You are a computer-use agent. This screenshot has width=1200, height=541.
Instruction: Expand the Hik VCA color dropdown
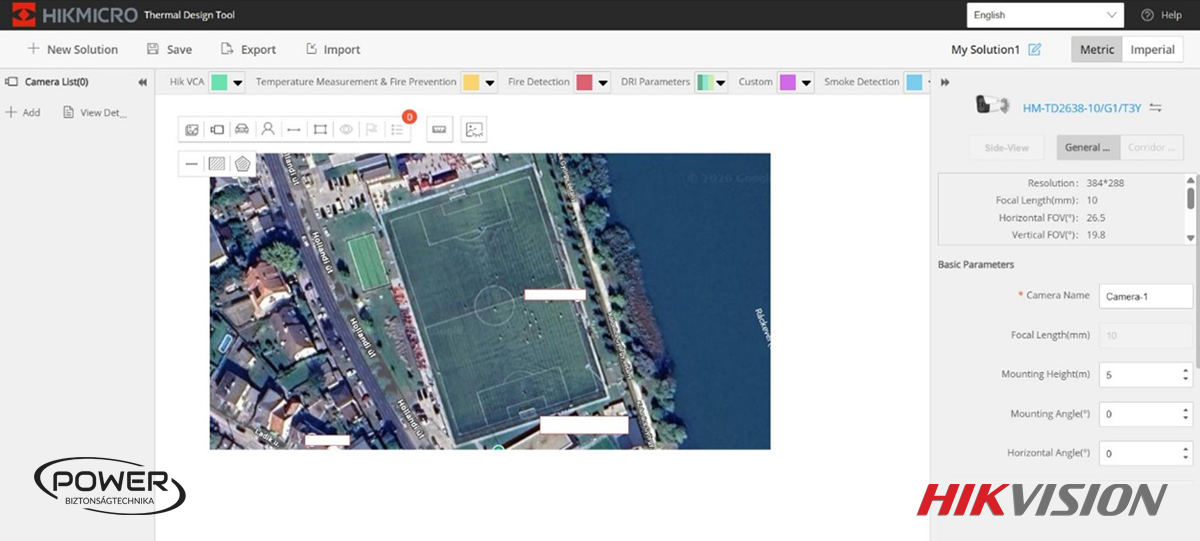pyautogui.click(x=238, y=83)
